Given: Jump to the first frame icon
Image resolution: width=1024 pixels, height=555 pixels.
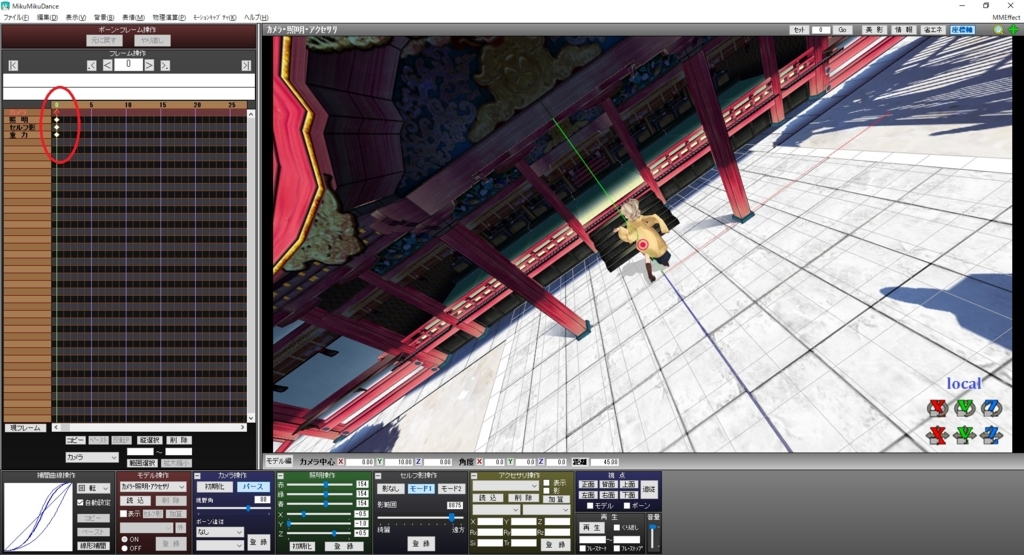Looking at the screenshot, I should 13,65.
